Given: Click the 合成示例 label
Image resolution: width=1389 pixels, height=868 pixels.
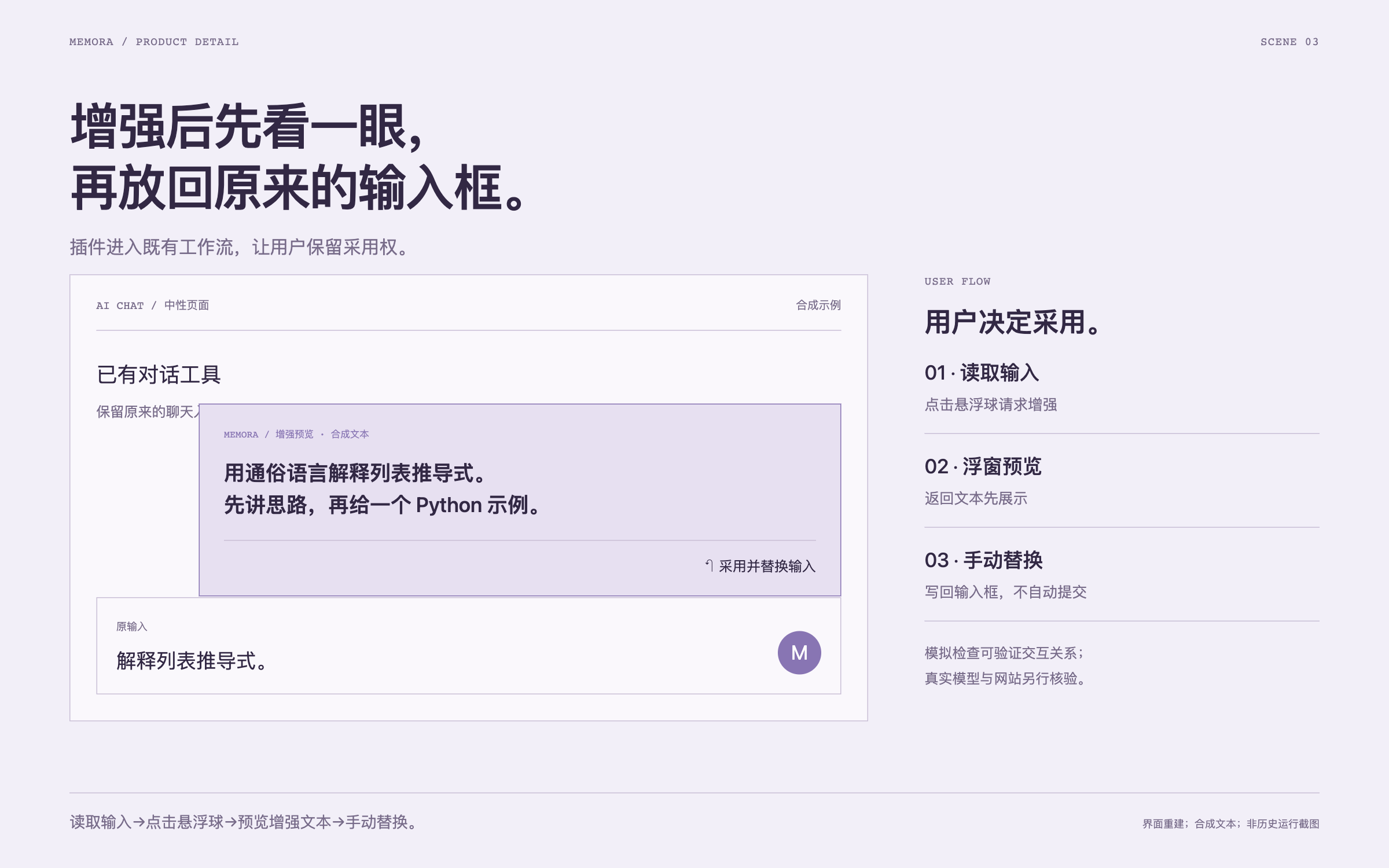Looking at the screenshot, I should pos(818,305).
